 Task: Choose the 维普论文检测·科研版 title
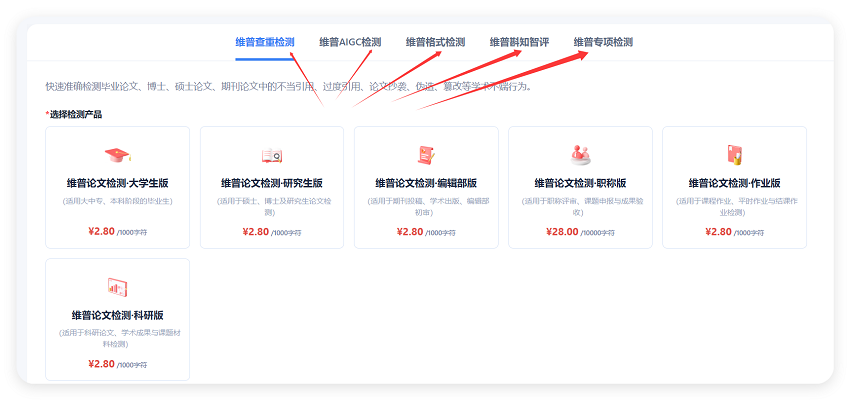point(118,315)
